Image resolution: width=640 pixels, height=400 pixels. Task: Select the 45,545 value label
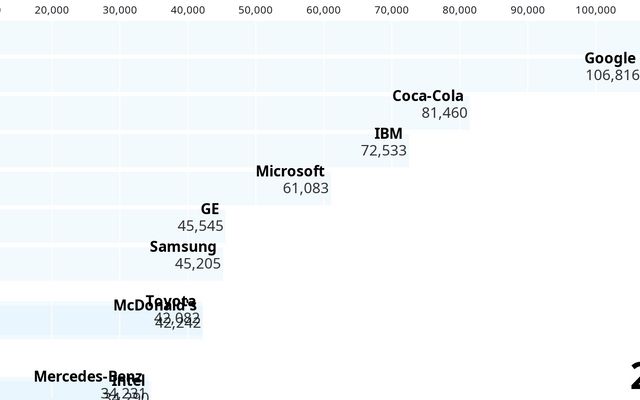(x=200, y=226)
